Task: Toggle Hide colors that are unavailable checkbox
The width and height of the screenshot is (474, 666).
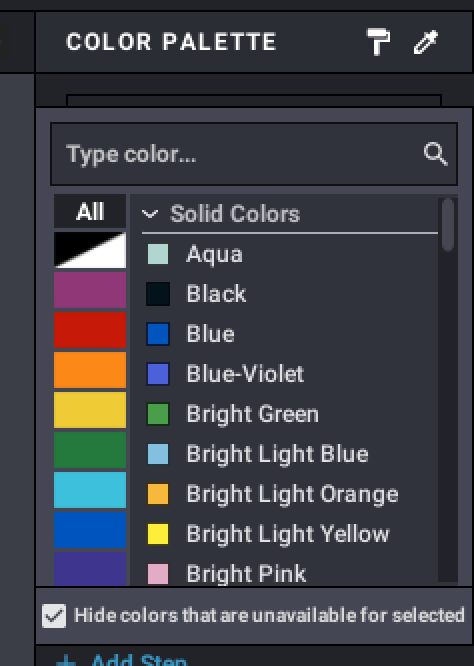Action: tap(54, 615)
